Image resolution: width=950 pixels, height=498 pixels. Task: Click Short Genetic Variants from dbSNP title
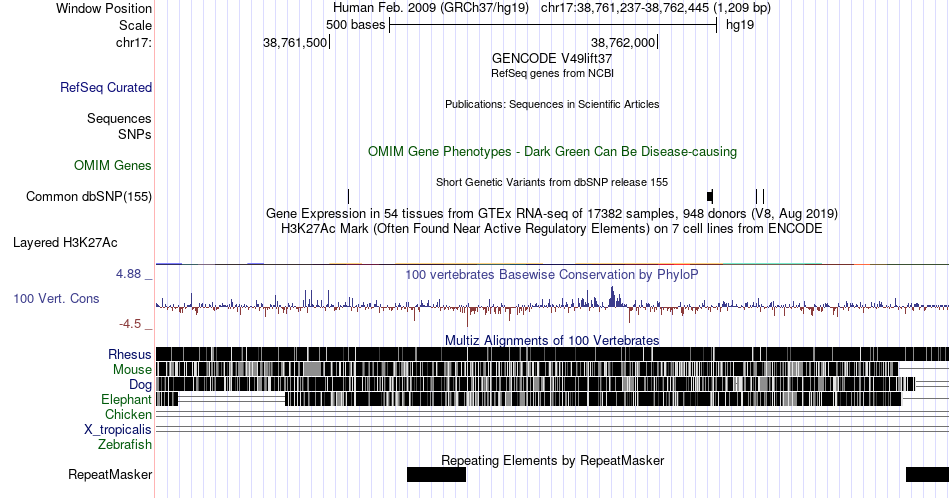click(552, 182)
